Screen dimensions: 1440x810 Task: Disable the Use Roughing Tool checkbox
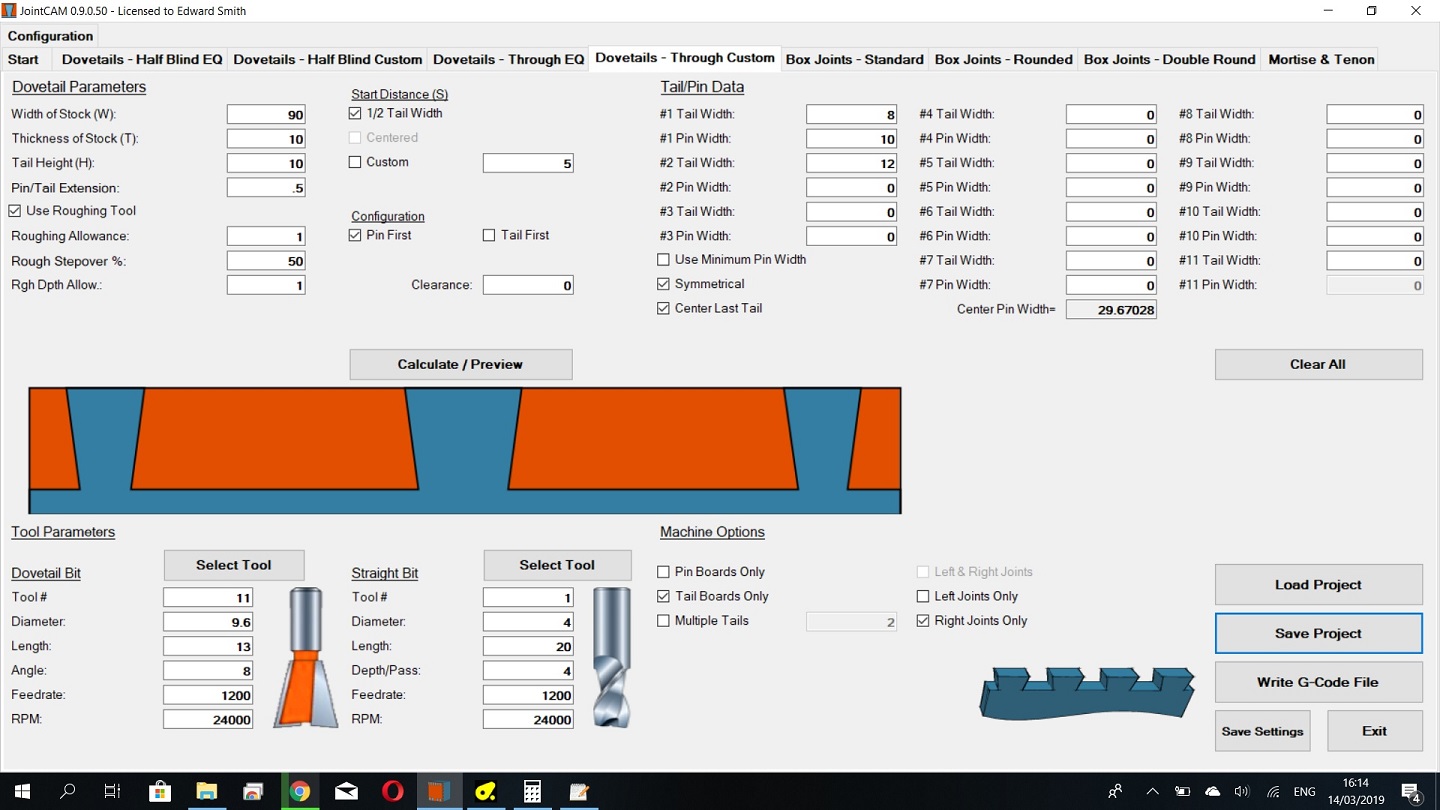[x=16, y=211]
